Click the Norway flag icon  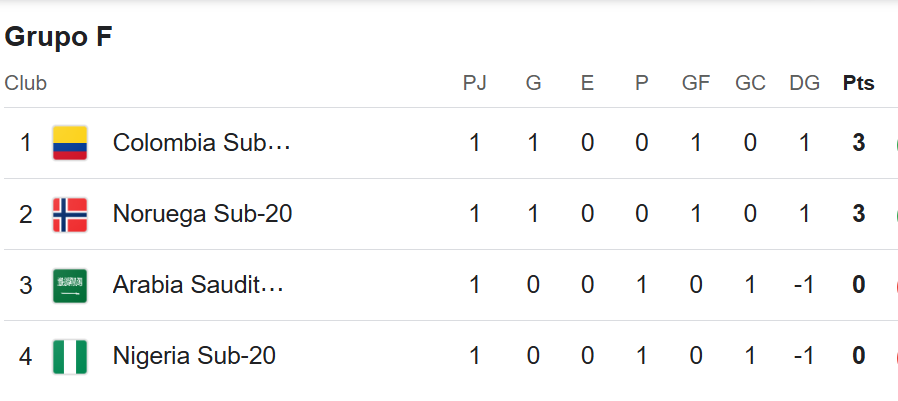(70, 214)
